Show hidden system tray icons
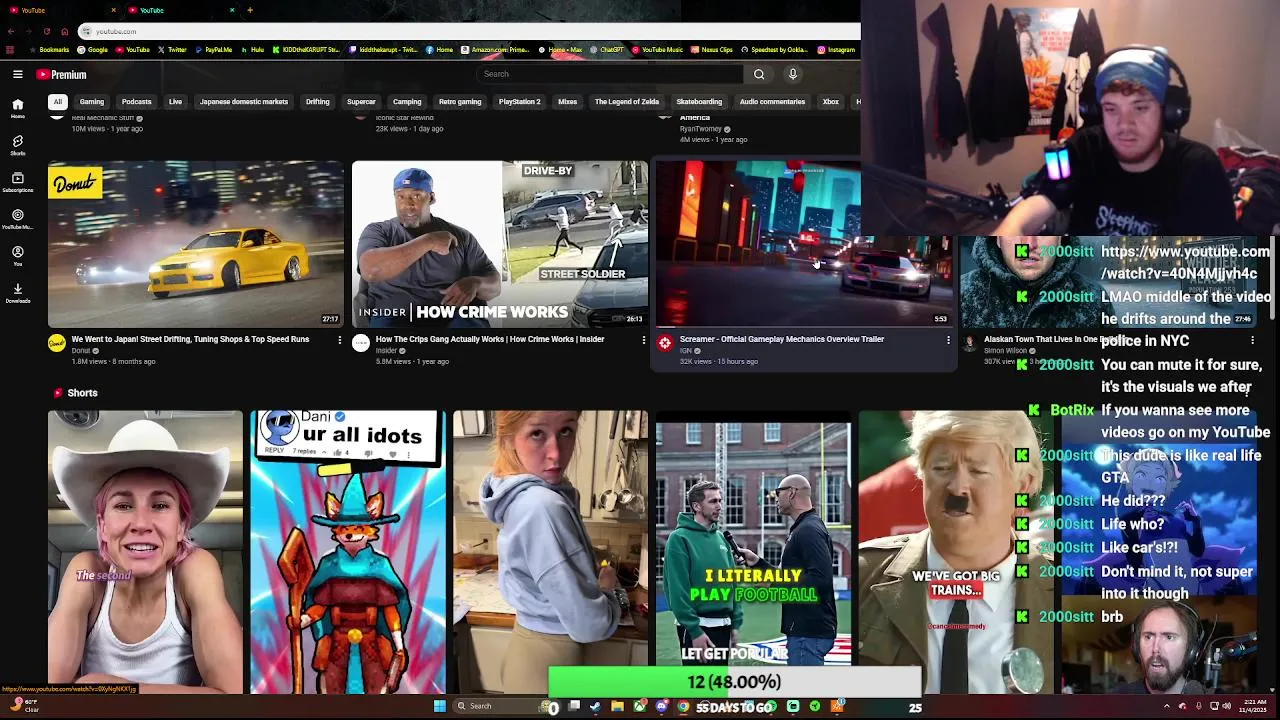 (1166, 706)
